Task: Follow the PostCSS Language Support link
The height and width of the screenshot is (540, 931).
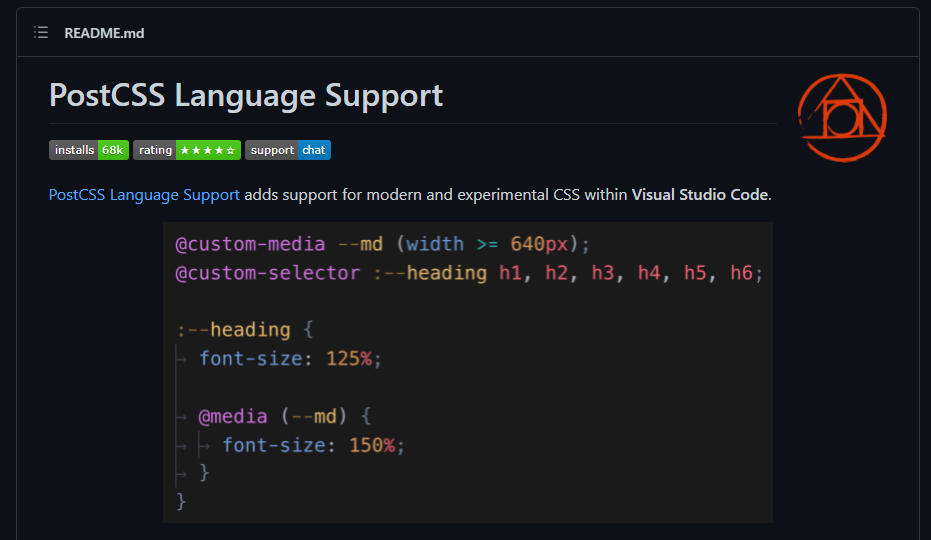Action: [144, 195]
